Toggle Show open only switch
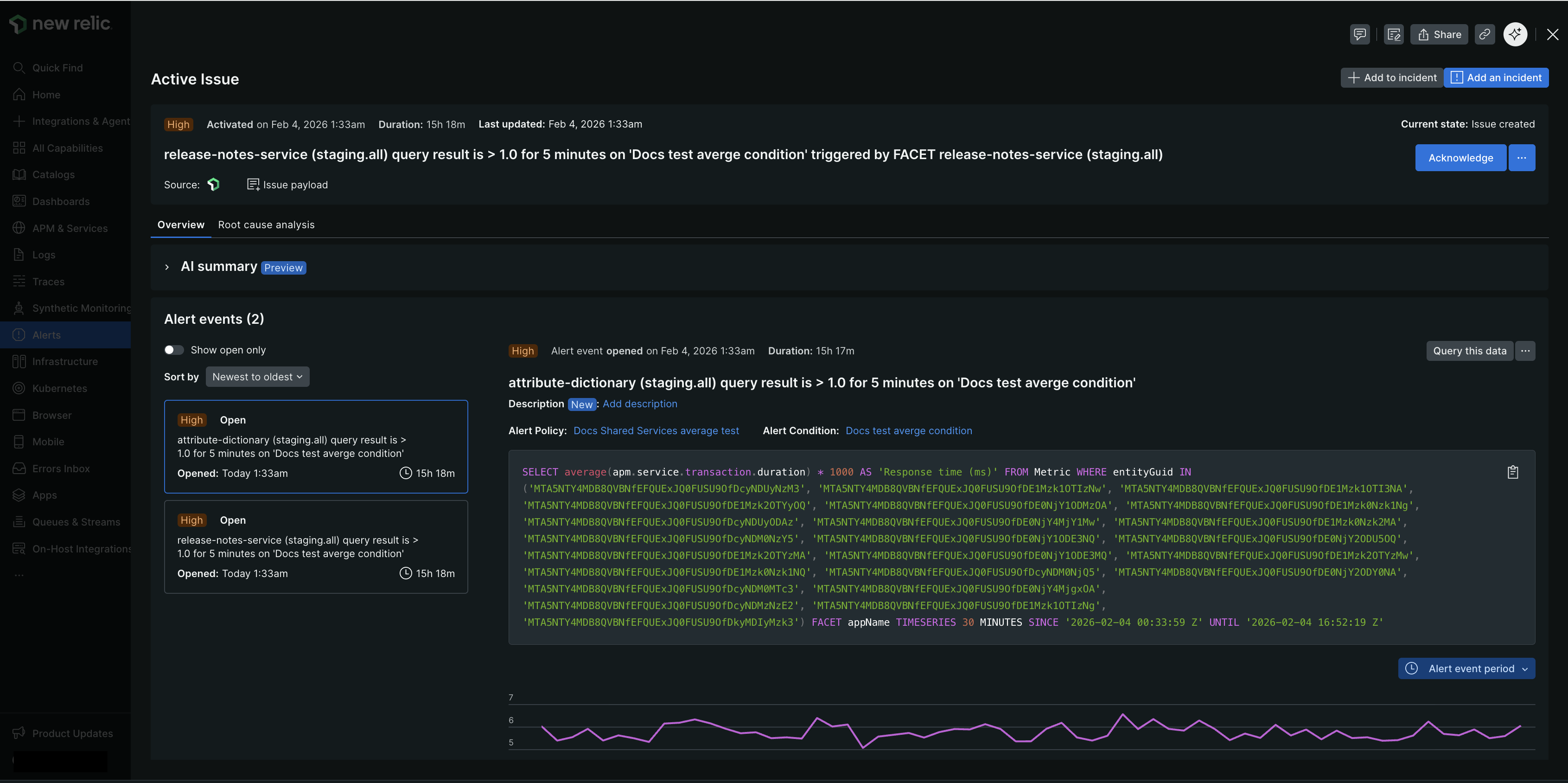This screenshot has height=783, width=1568. point(173,350)
